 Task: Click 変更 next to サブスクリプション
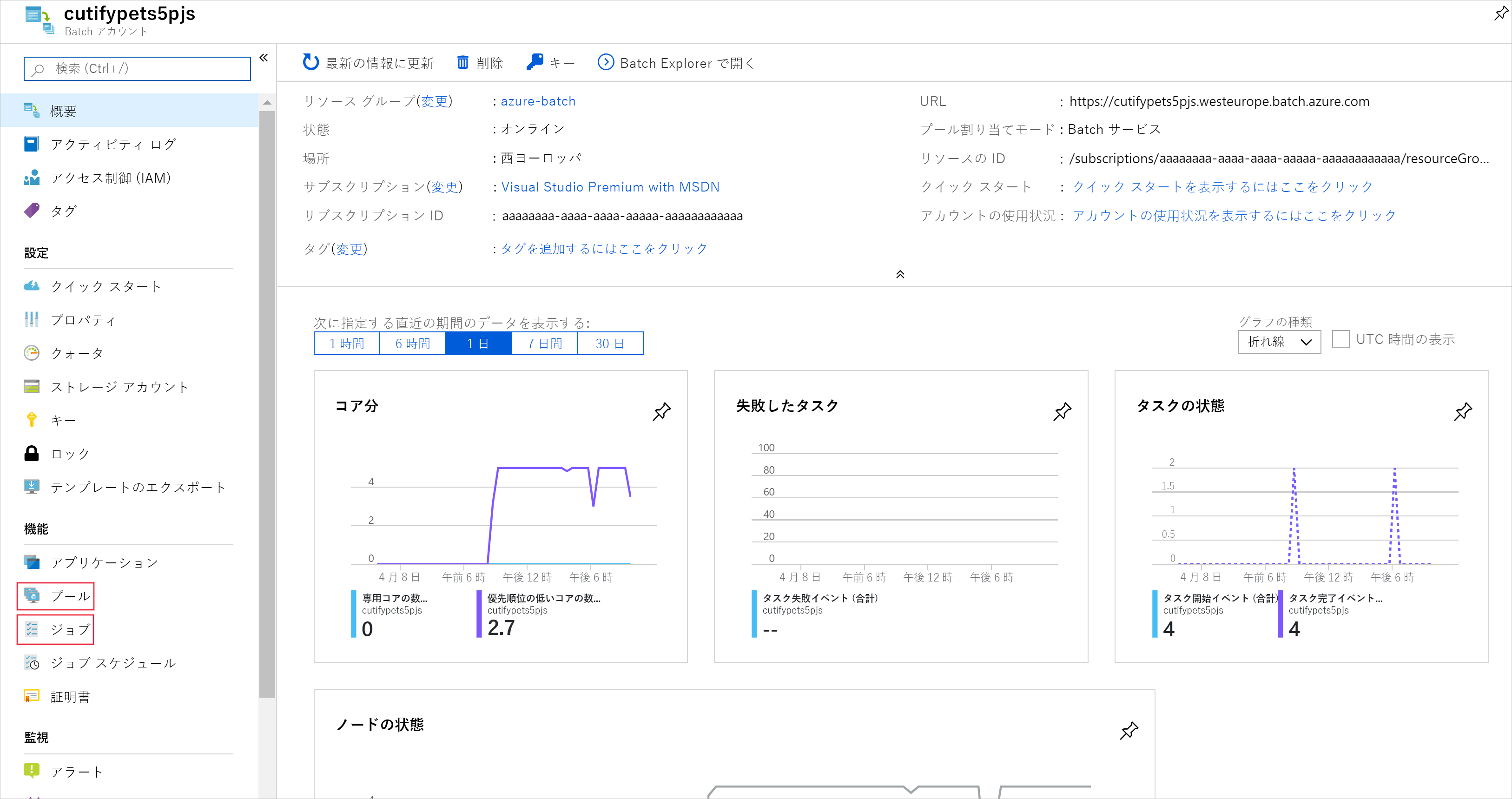click(444, 187)
